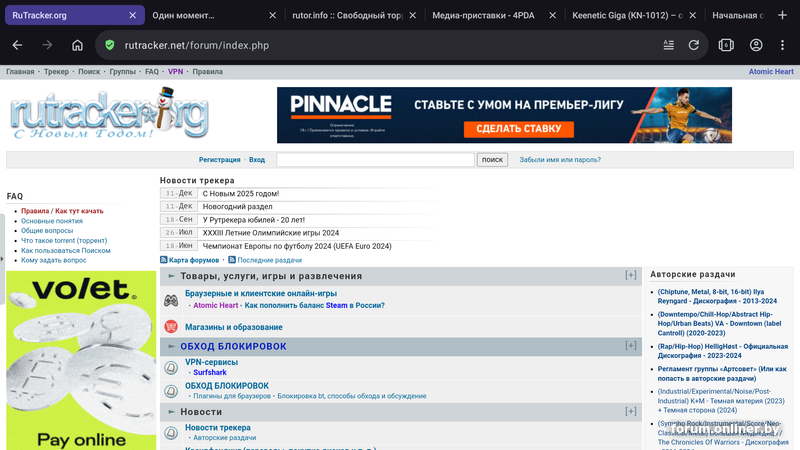
Task: Expand [+] on 'ОБХОД БЛОКИРОВОК' header
Action: 631,345
